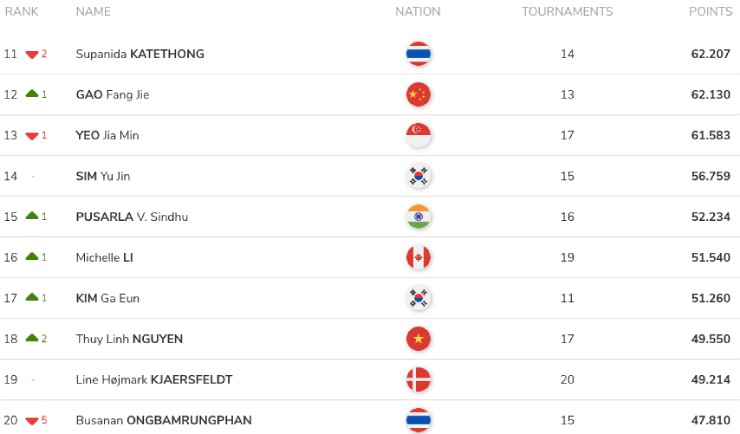Viewport: 740px width, 434px height.
Task: Click Singapore flag for Yeo Jia Min
Action: tap(418, 135)
